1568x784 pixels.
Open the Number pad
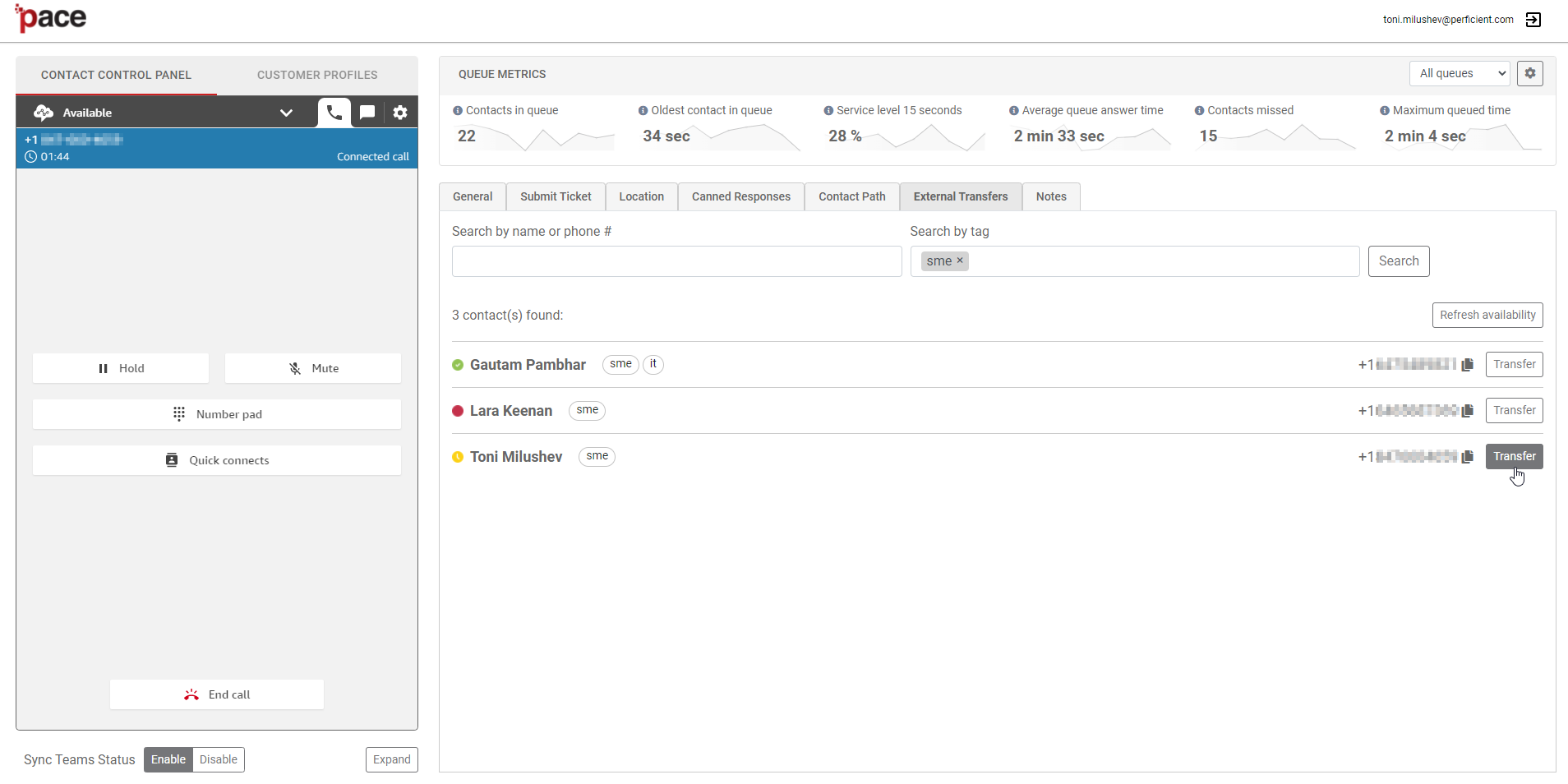[x=216, y=413]
